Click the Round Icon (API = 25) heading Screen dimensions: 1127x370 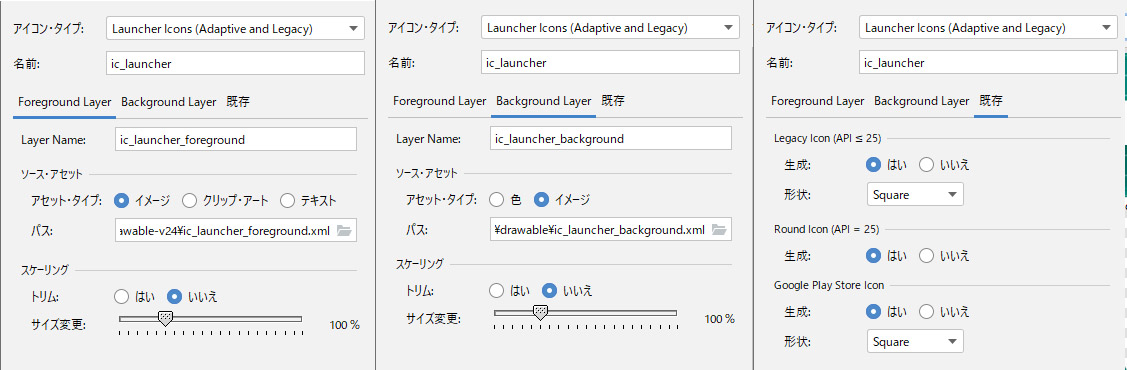point(827,229)
